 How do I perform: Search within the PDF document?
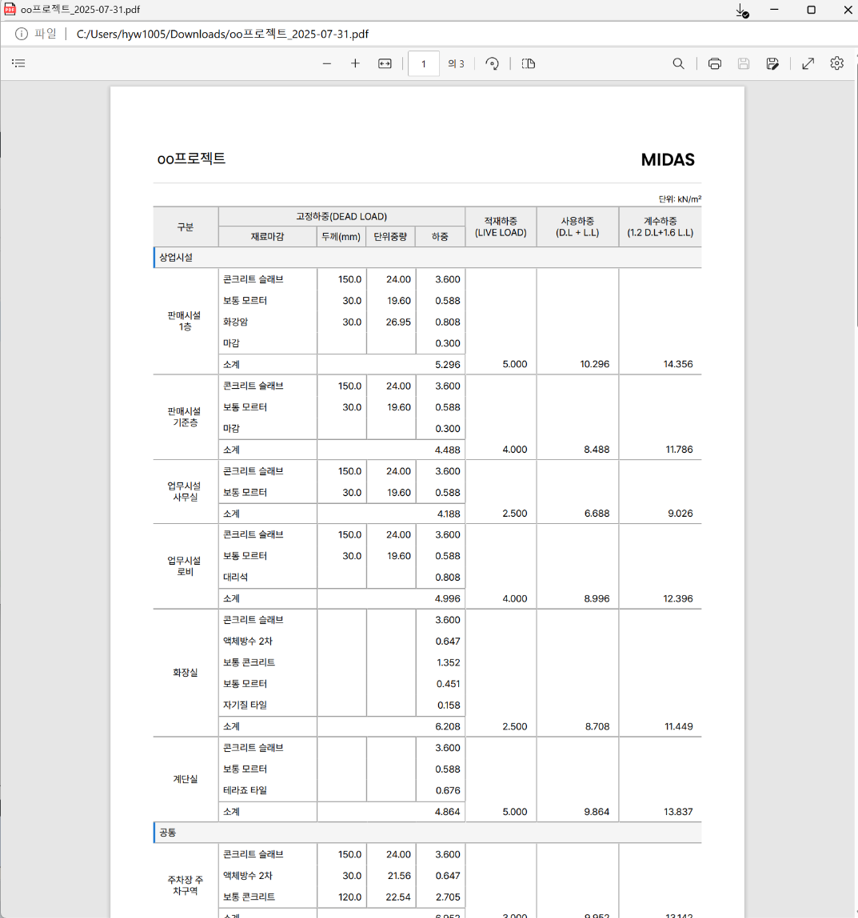(x=678, y=63)
